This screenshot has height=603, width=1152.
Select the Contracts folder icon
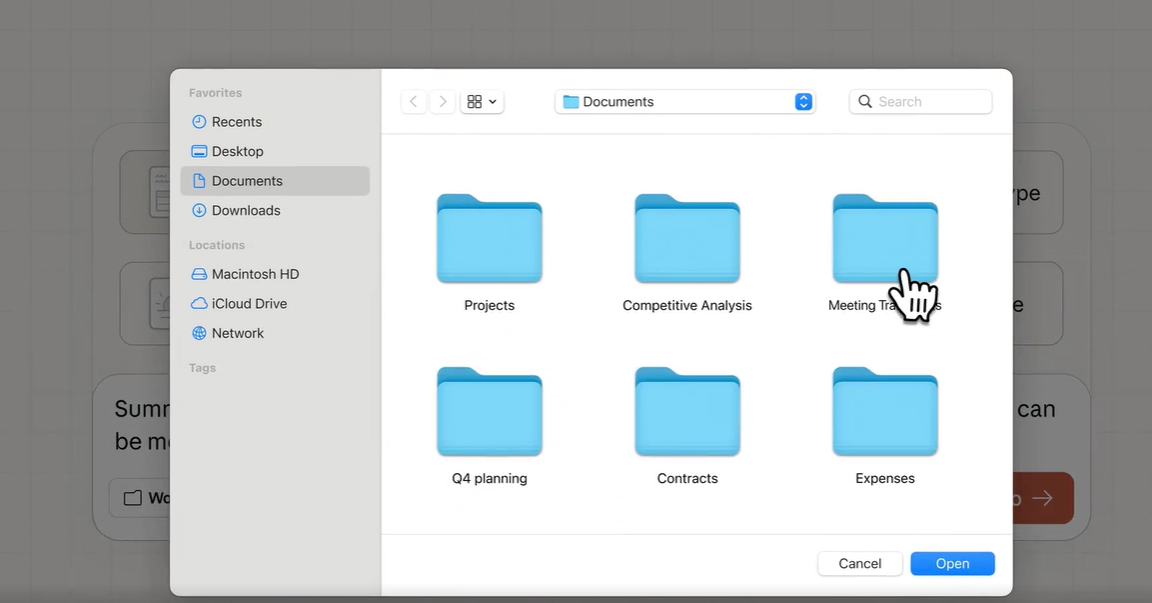pos(687,413)
